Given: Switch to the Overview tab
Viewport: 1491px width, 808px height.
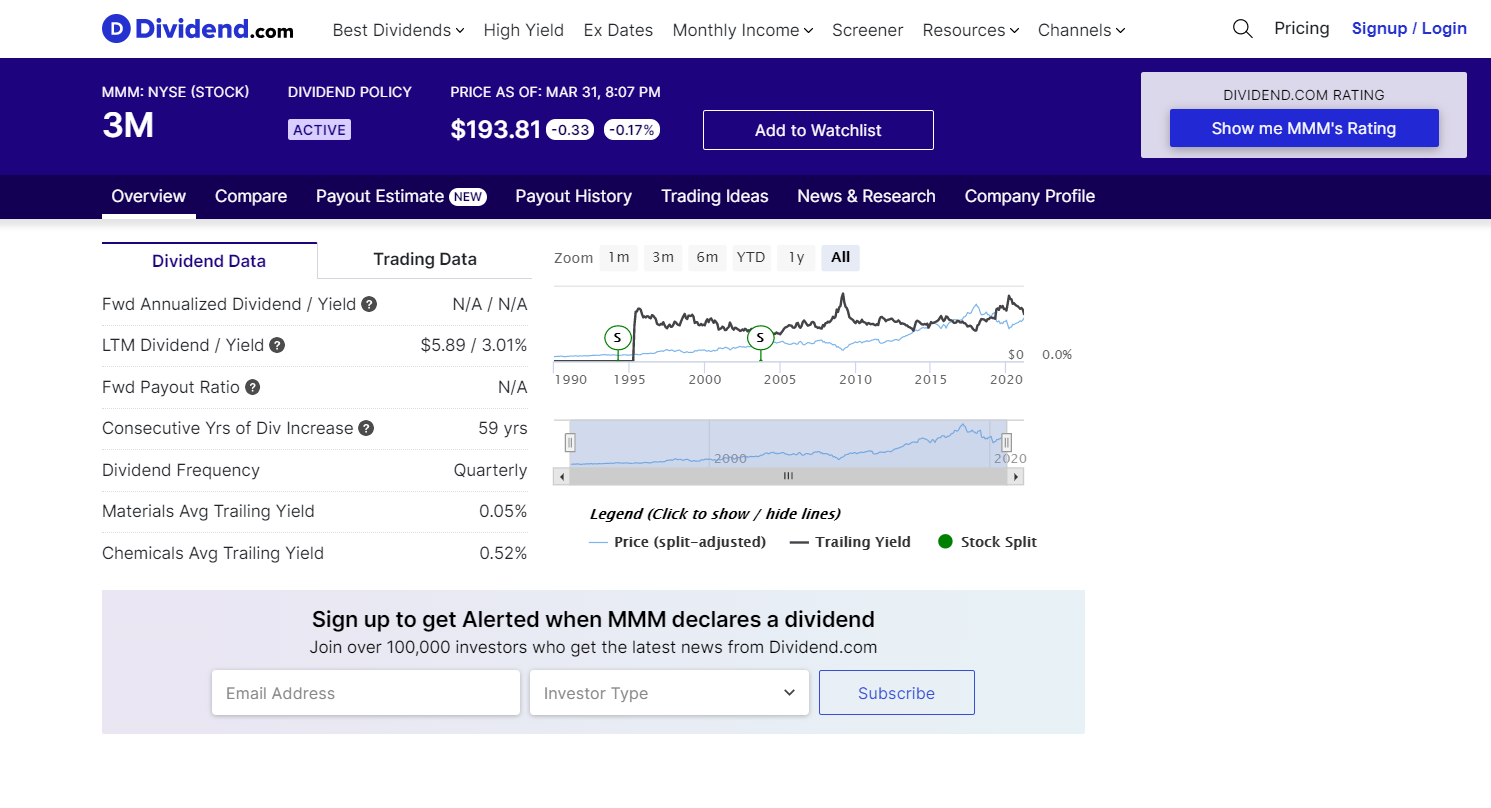Looking at the screenshot, I should tap(149, 196).
